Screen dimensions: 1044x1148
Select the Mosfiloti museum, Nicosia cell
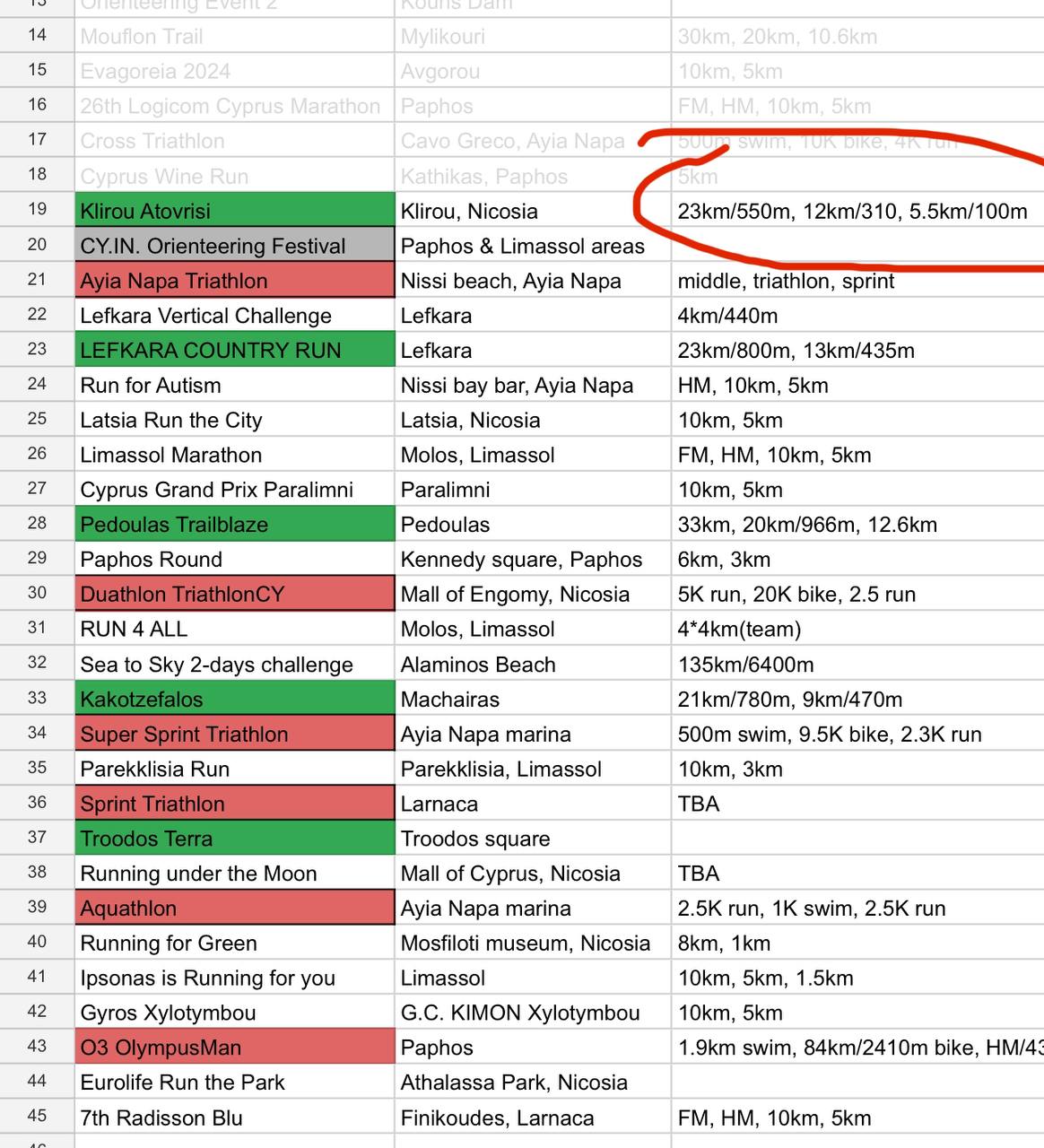(533, 944)
